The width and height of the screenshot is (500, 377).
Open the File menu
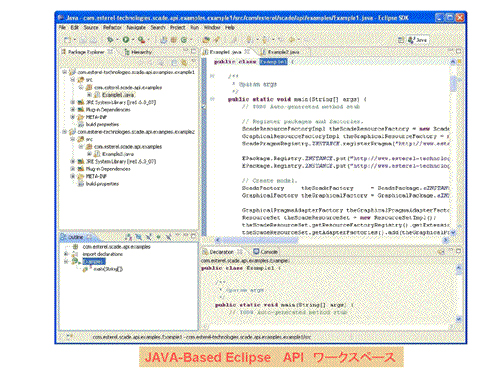[x=63, y=28]
